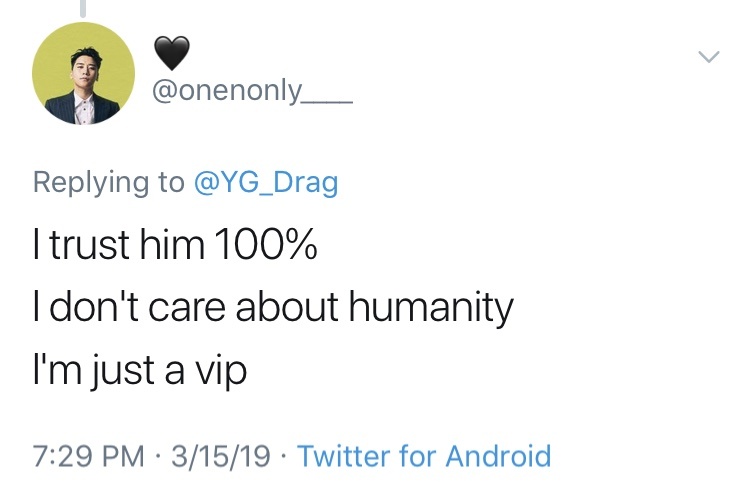
Task: Open the Twitter for Android source link
Action: tap(425, 457)
